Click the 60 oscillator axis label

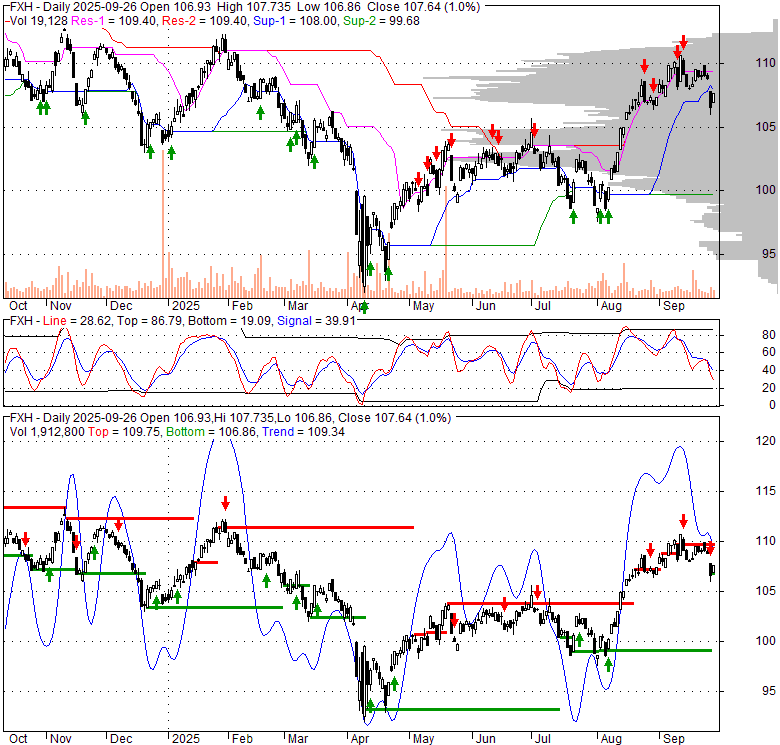click(769, 352)
